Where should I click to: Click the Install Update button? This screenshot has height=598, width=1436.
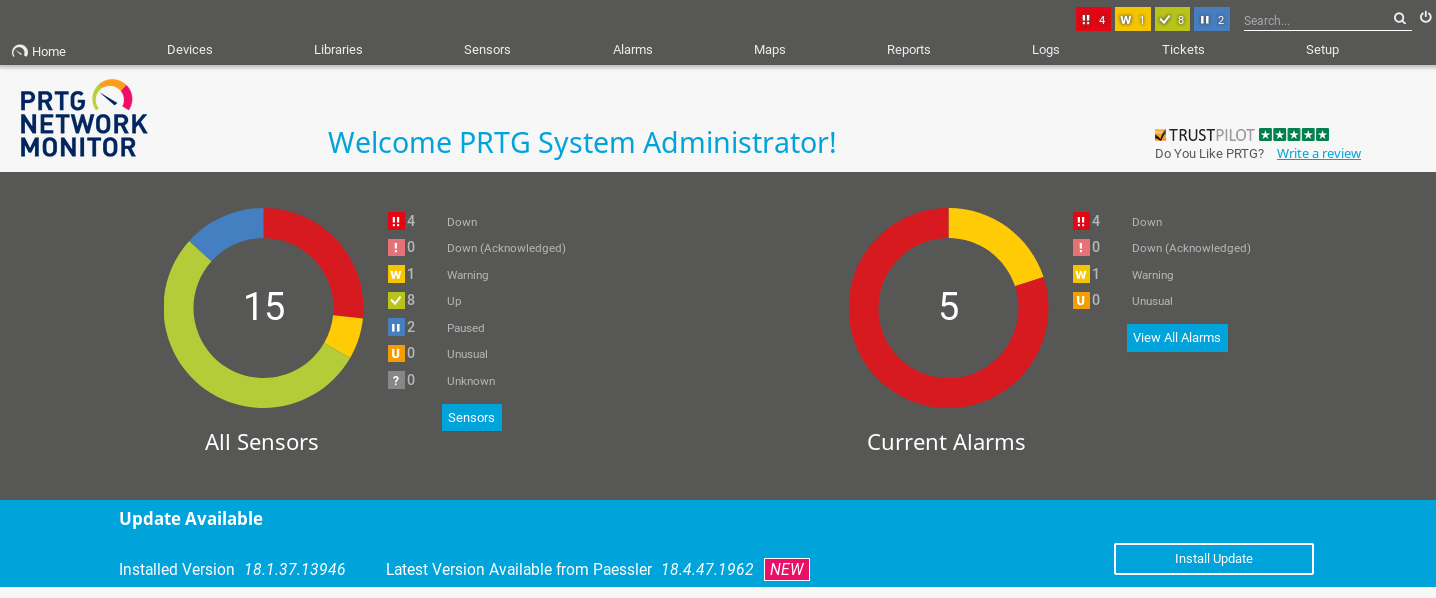(x=1213, y=559)
